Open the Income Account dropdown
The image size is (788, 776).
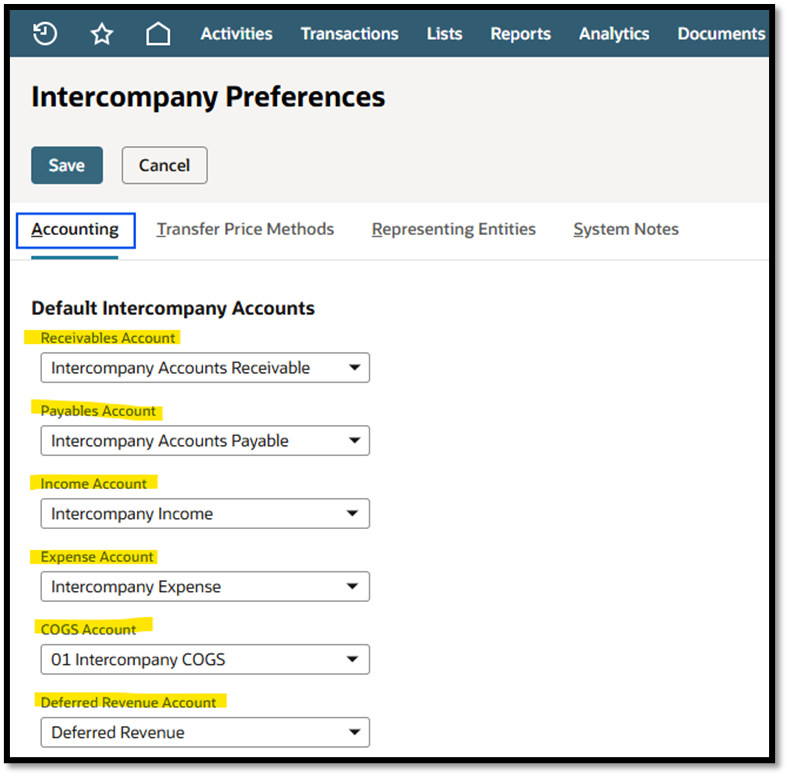coord(205,514)
